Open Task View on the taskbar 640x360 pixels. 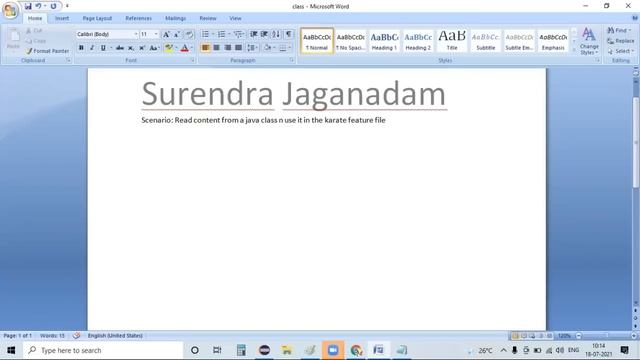[x=217, y=350]
